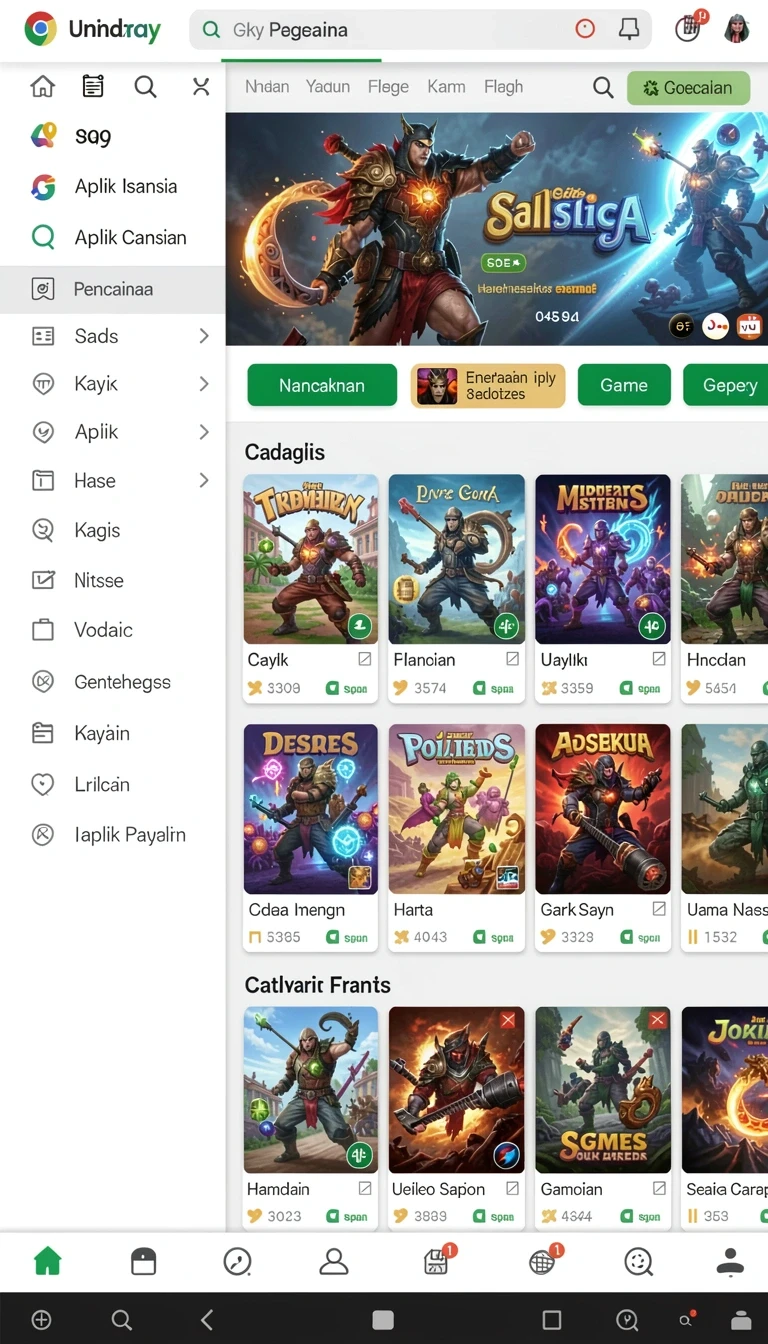Image resolution: width=768 pixels, height=1344 pixels.
Task: Click the green Game button
Action: click(624, 385)
